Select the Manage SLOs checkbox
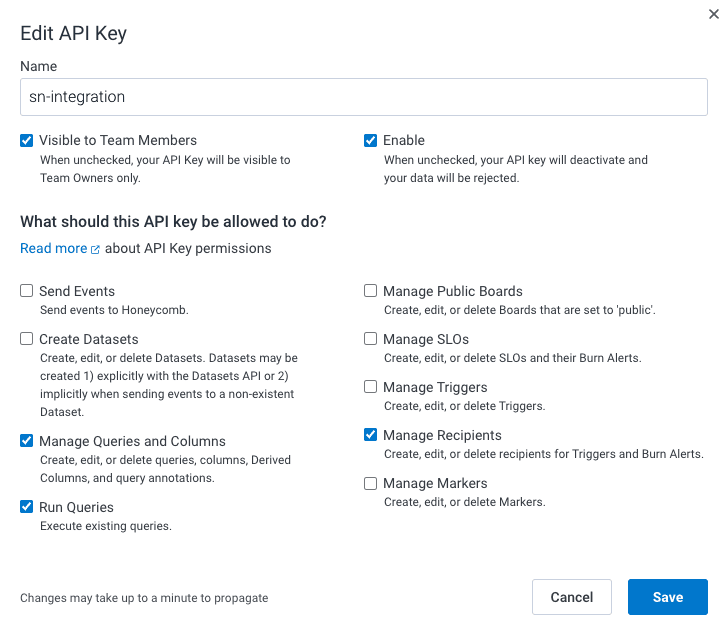This screenshot has height=633, width=727. [371, 339]
